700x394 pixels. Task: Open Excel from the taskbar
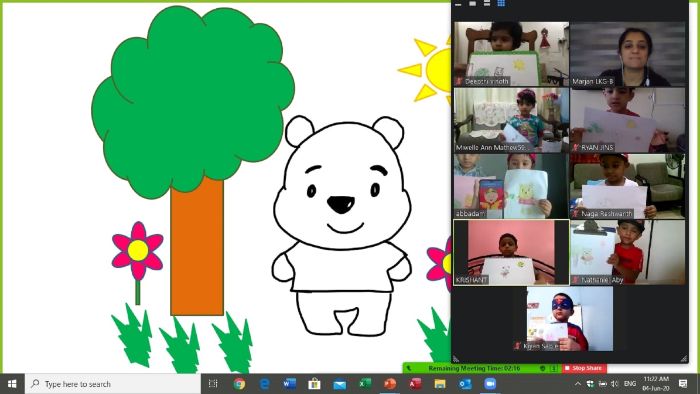[365, 384]
